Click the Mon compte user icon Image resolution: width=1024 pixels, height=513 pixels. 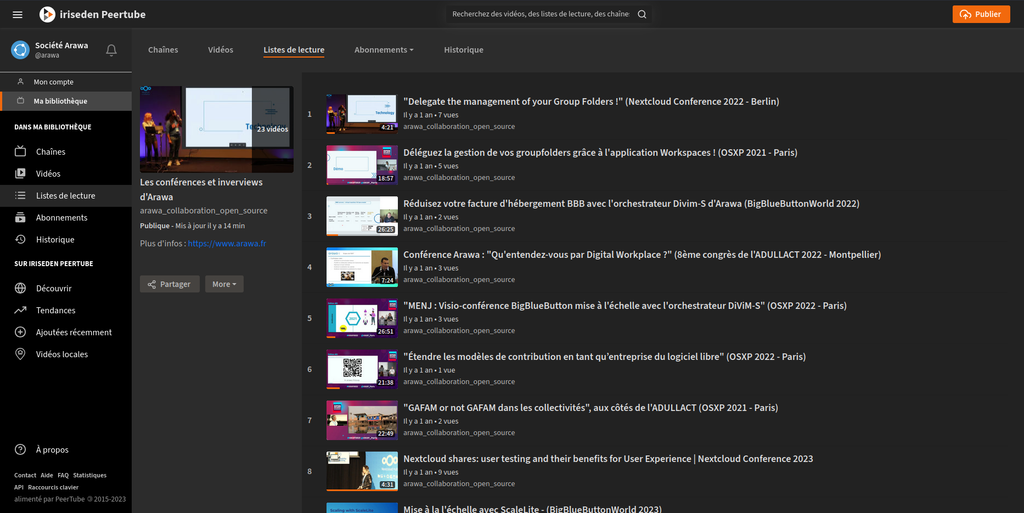coord(20,82)
